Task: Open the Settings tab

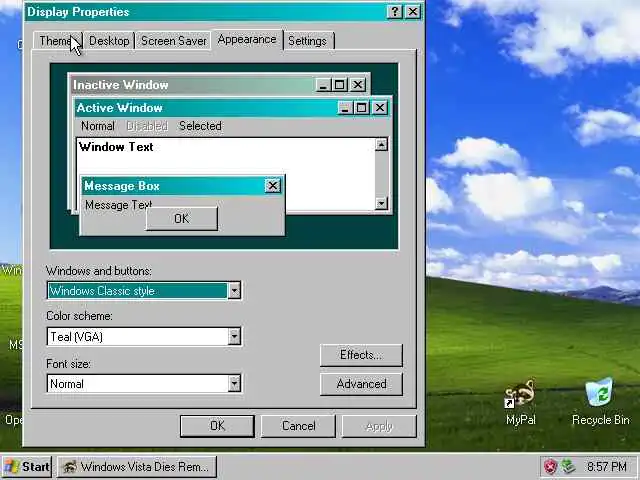Action: [x=308, y=41]
